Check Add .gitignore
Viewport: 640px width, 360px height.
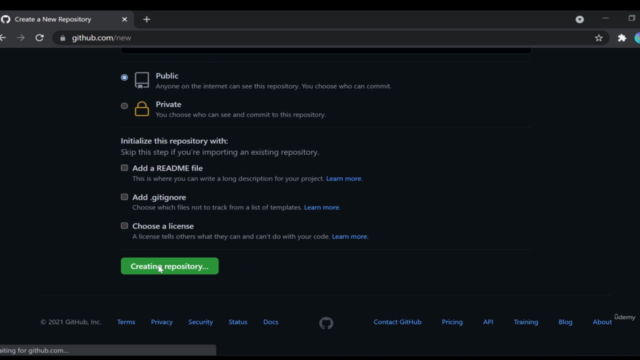click(x=124, y=197)
